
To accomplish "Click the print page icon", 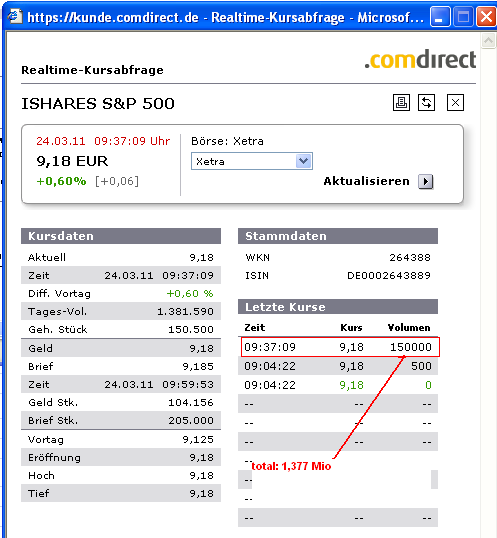I will coord(401,103).
